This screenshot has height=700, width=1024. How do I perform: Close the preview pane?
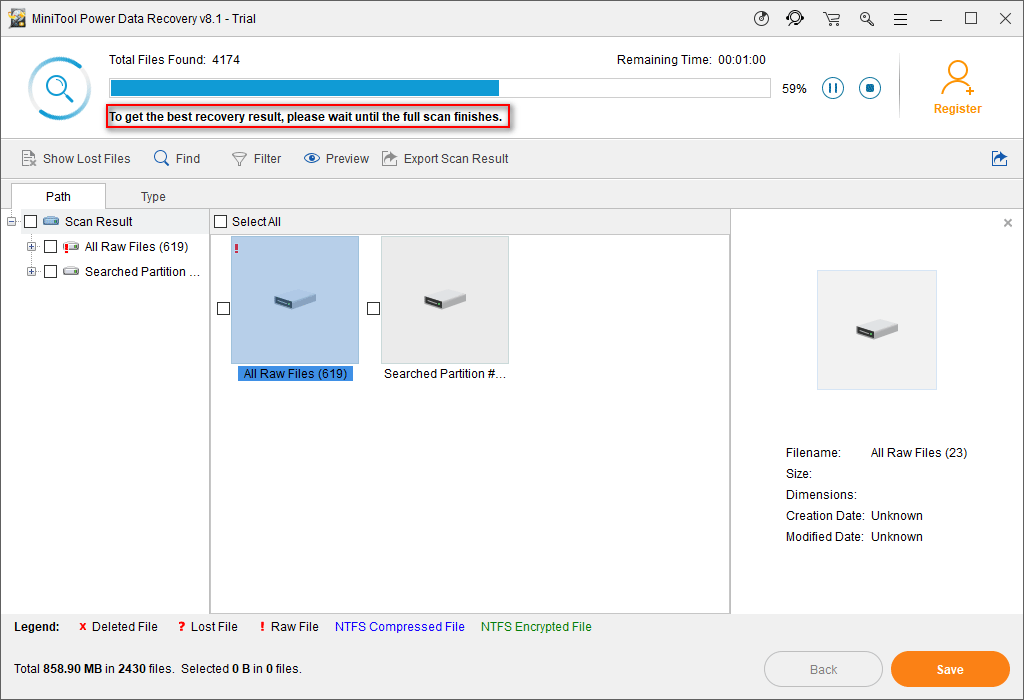(1008, 223)
